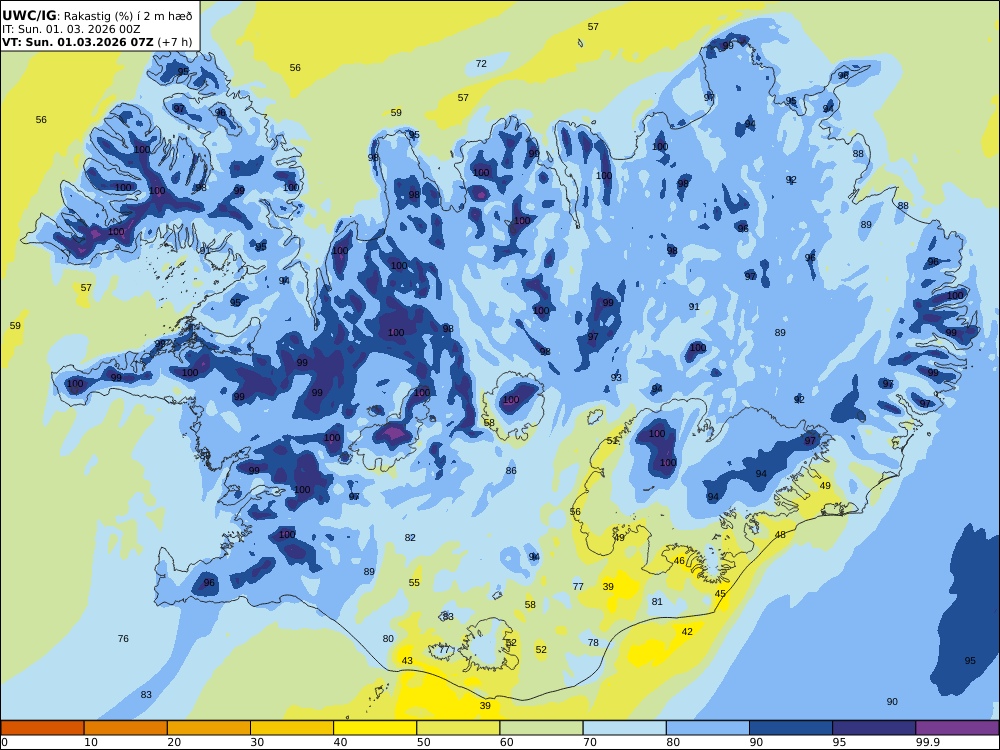Select the map value '55' on the map
The height and width of the screenshot is (750, 1000).
pos(414,582)
